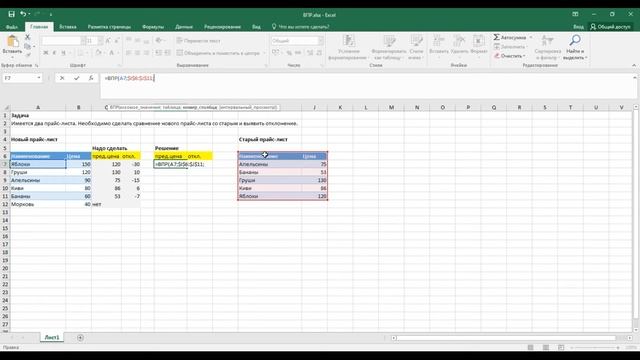Open Conditional Formatting (Условное форматирование)
Image resolution: width=640 pixels, height=360 pixels.
pos(348,47)
